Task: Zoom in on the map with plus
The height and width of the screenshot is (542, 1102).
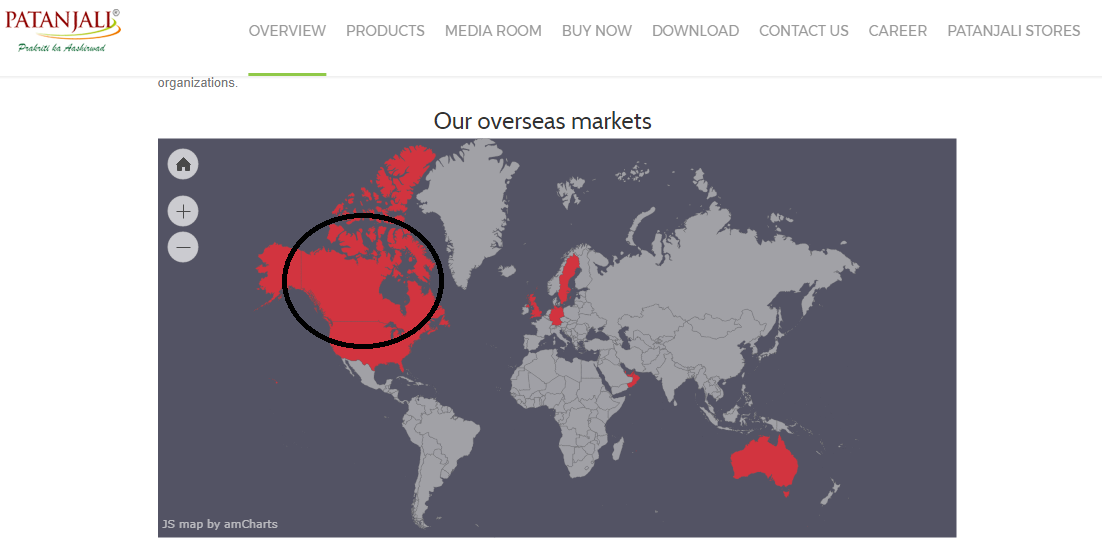Action: tap(183, 211)
